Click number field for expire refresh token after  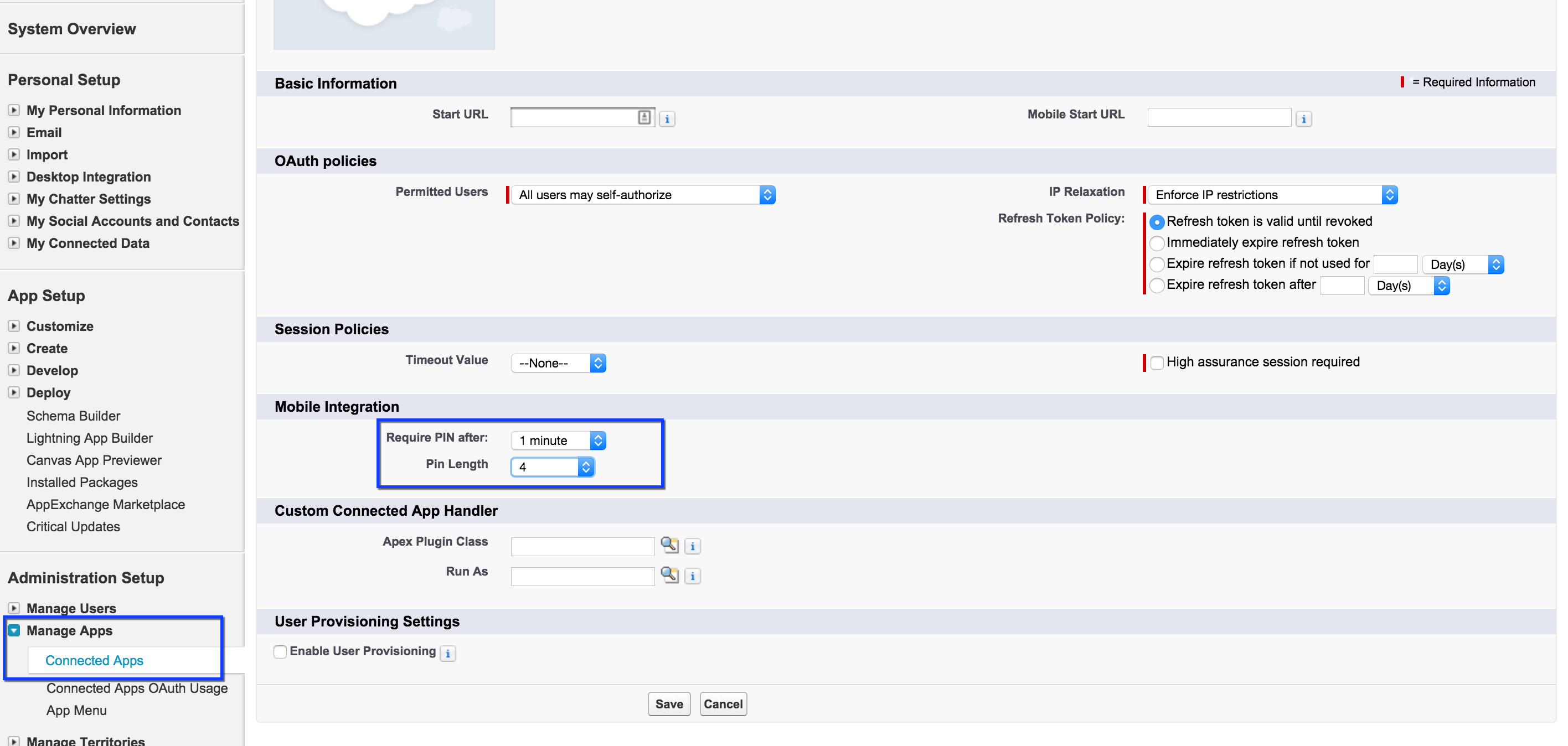click(x=1342, y=286)
